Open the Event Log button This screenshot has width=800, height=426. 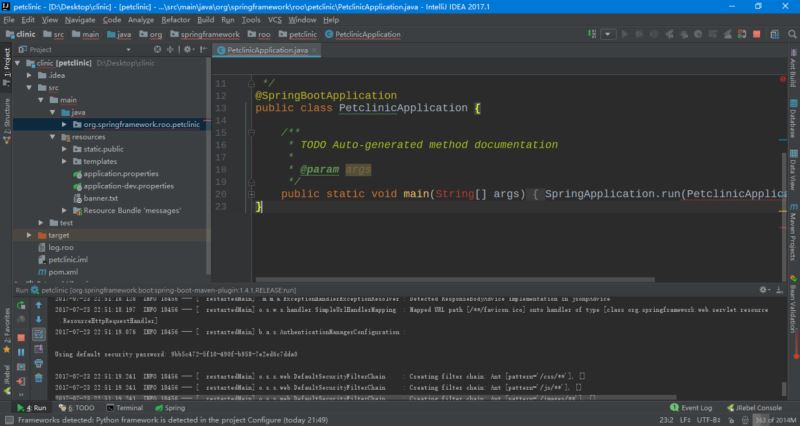pos(691,408)
